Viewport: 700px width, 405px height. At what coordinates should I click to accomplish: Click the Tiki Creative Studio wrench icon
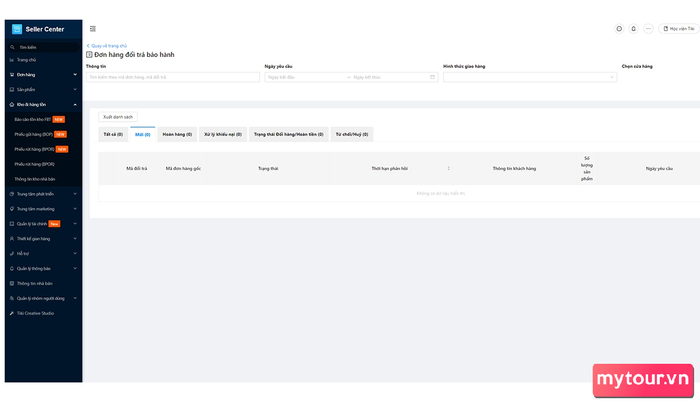[12, 313]
